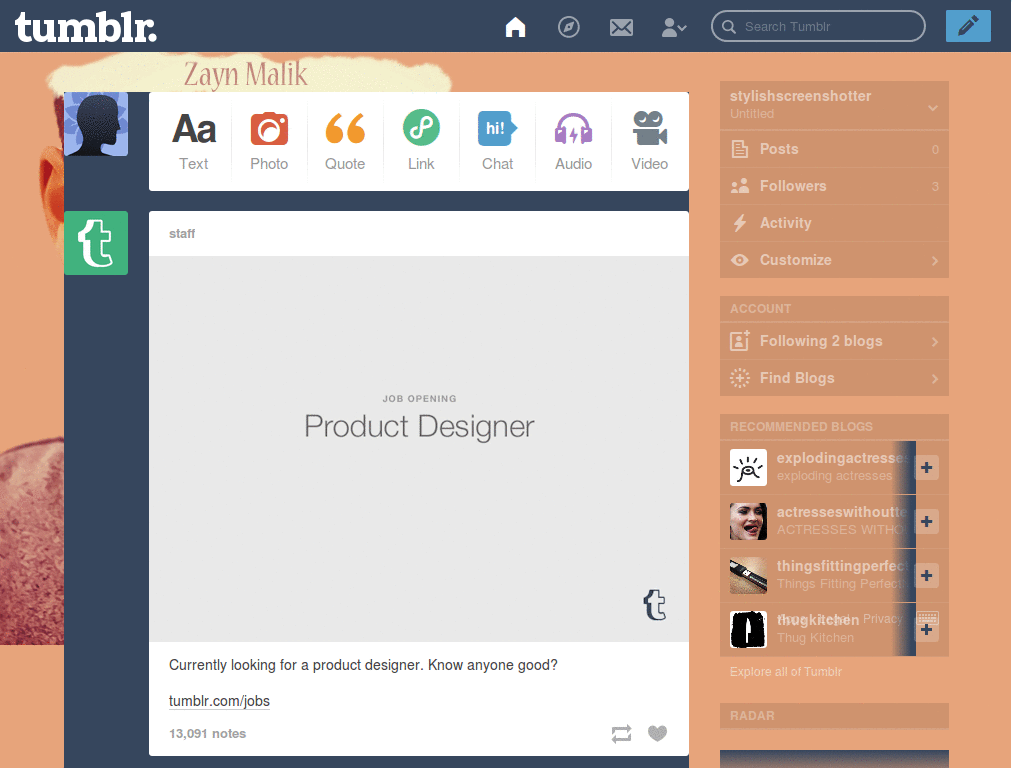The height and width of the screenshot is (768, 1024).
Task: Open Following 2 blogs
Action: click(834, 341)
